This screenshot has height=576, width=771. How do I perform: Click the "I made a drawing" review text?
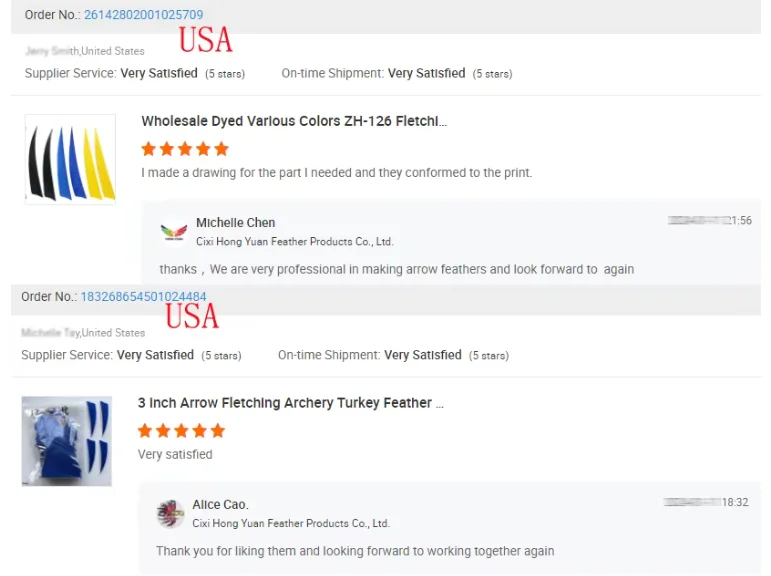(336, 173)
